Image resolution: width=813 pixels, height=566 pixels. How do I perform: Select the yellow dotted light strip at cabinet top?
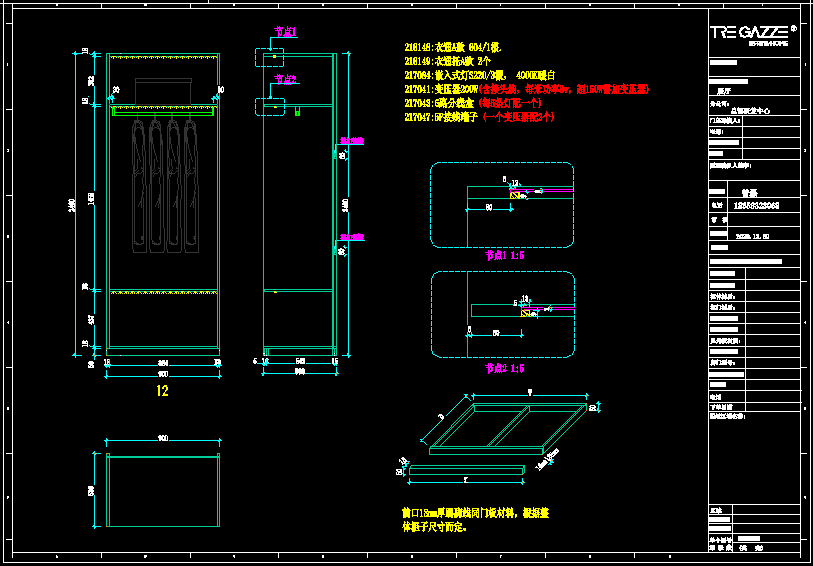(163, 58)
